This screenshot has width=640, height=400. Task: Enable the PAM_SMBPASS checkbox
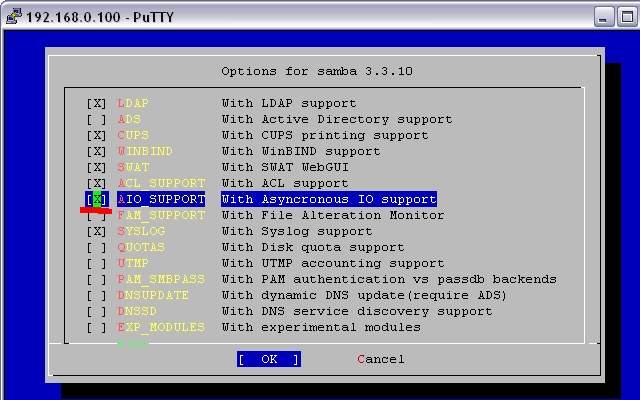pos(96,279)
